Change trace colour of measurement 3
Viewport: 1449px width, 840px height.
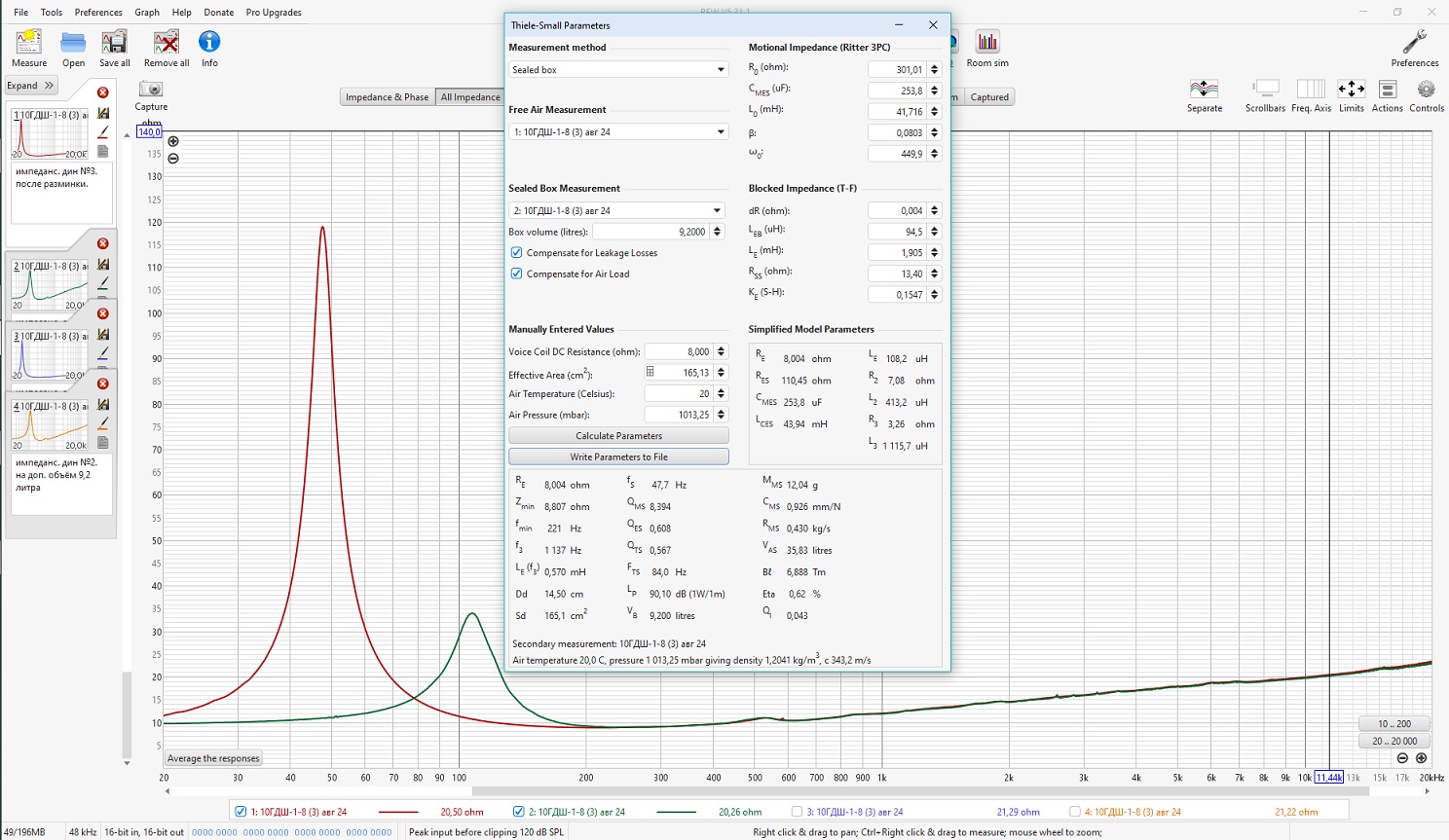pyautogui.click(x=102, y=354)
